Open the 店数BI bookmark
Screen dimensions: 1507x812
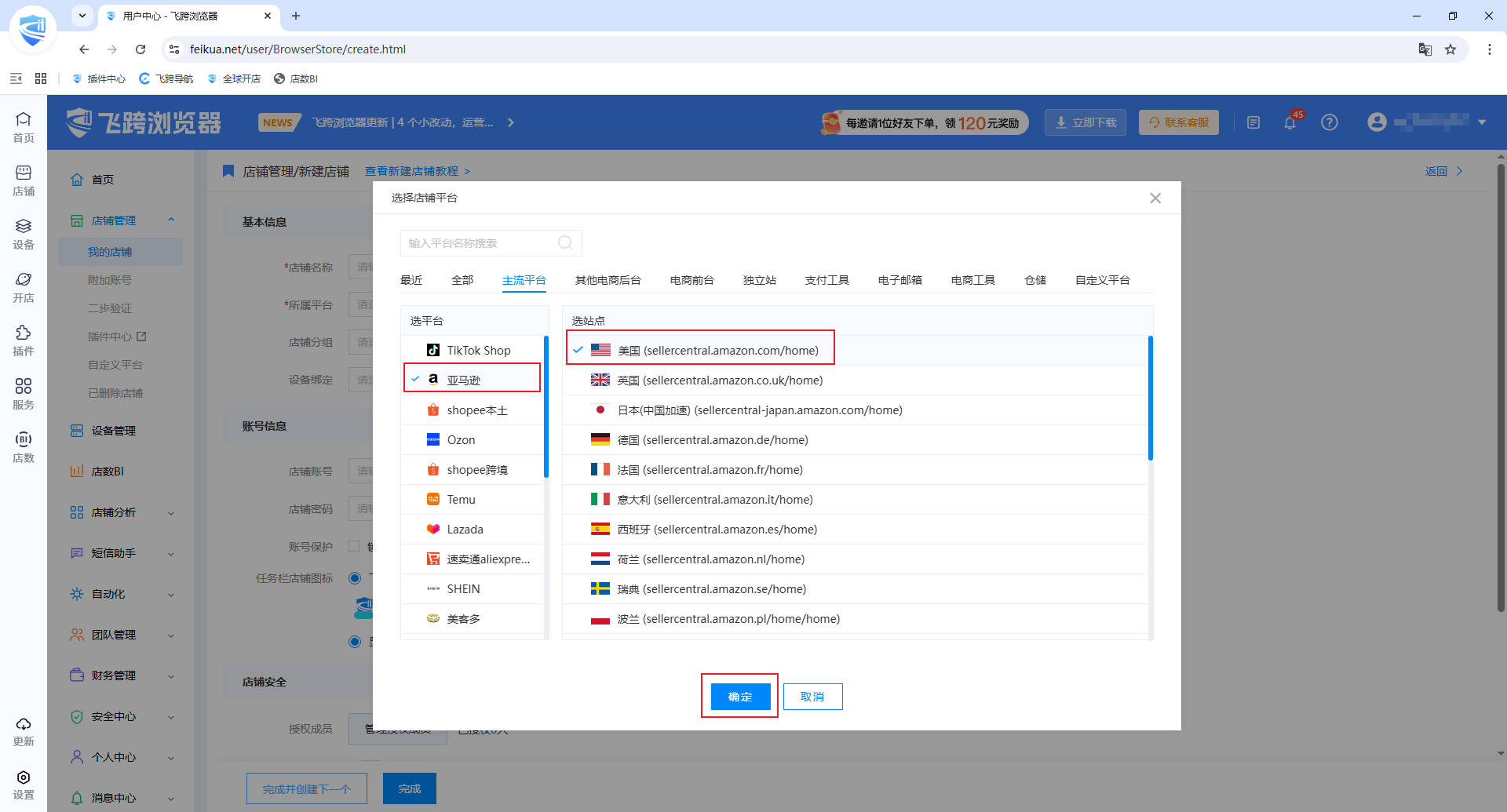point(296,78)
